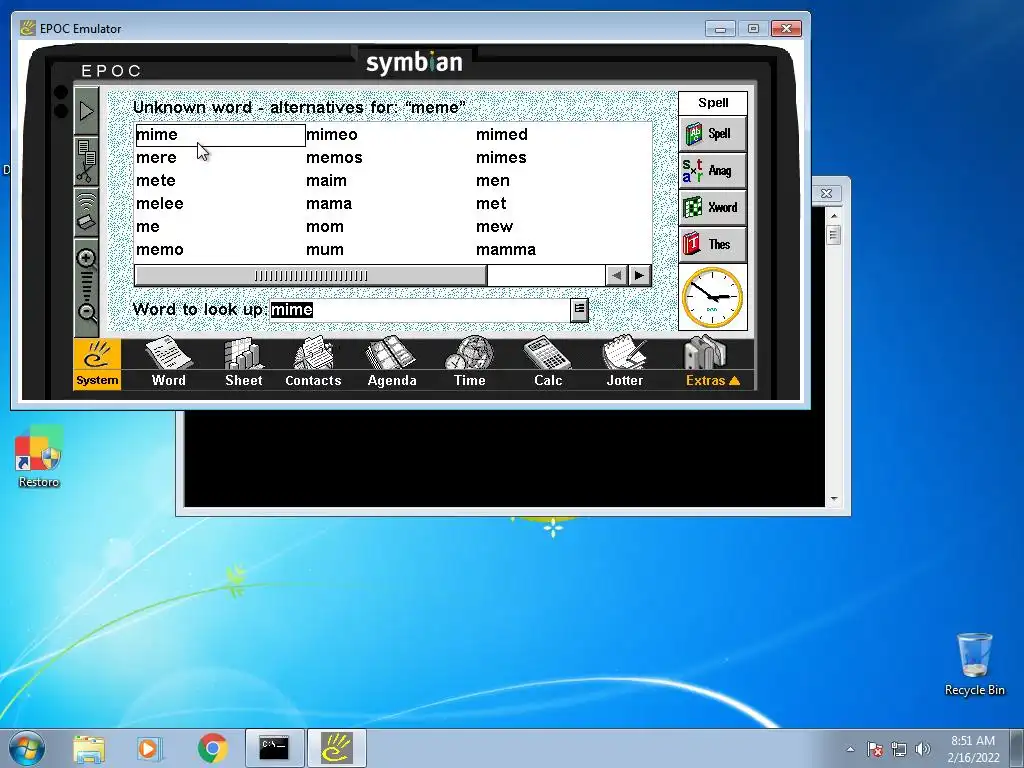1024x768 pixels.
Task: Select the word "mimeo"
Action: pyautogui.click(x=332, y=135)
